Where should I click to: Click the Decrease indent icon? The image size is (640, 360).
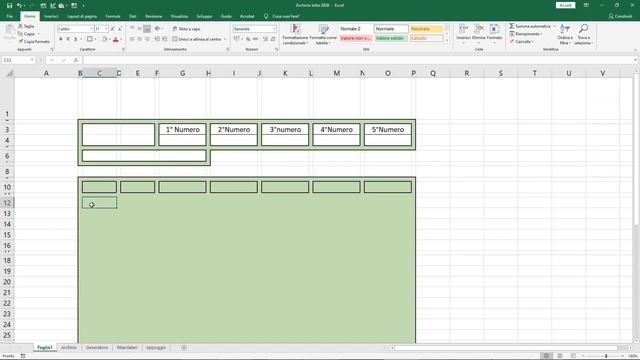pyautogui.click(x=157, y=39)
